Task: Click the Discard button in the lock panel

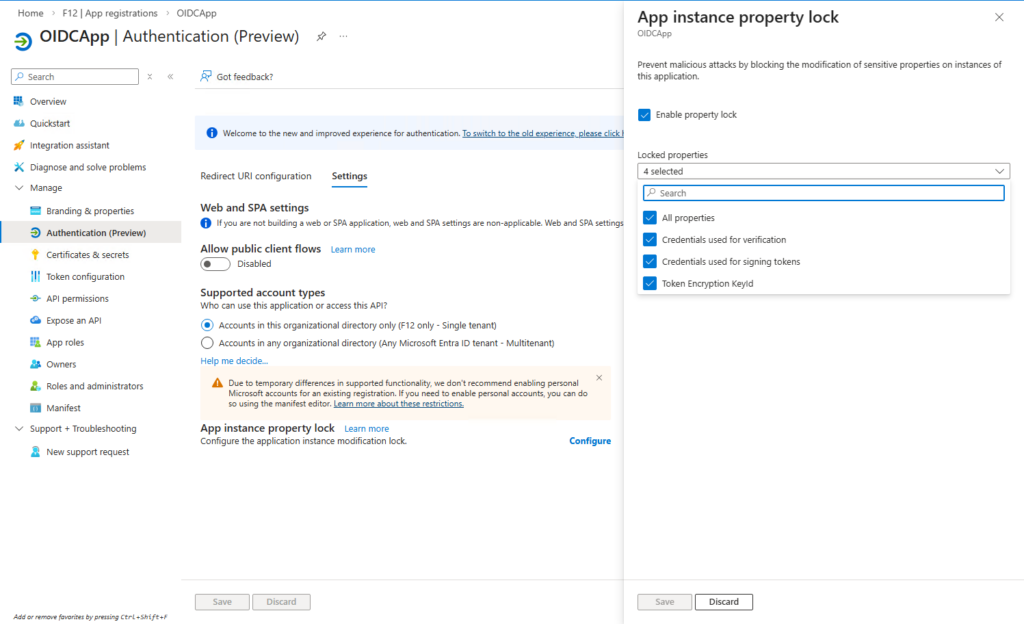Action: tap(724, 602)
